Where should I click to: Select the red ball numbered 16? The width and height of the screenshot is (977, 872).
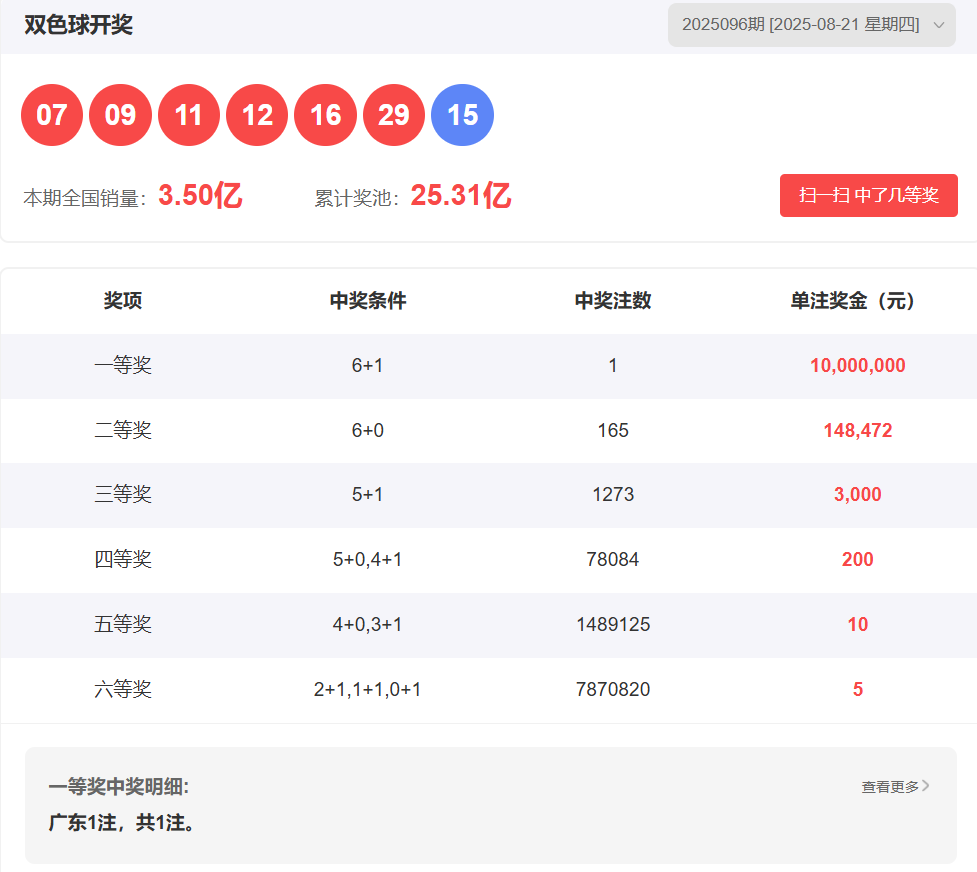point(325,115)
